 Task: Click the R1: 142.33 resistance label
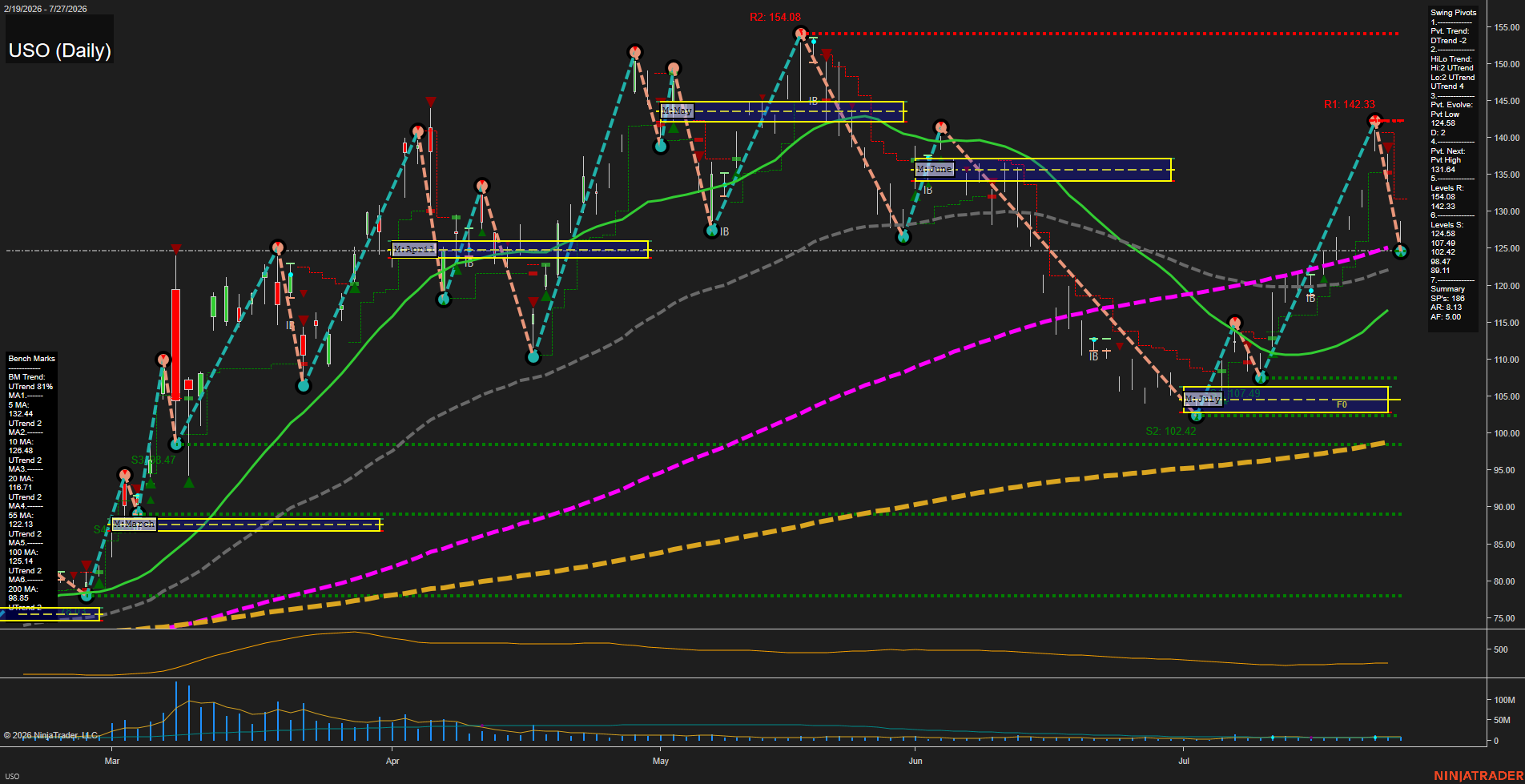1350,105
